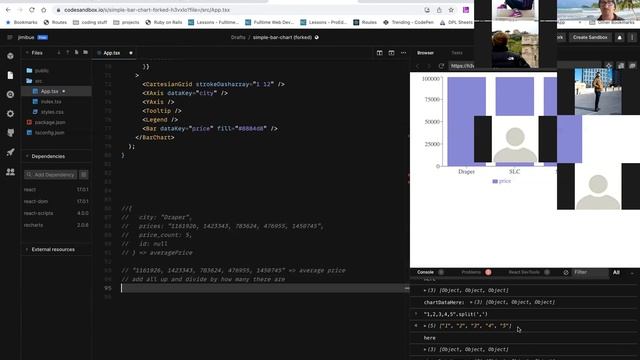This screenshot has height=360, width=640.
Task: Click the recharts dependency entry
Action: coord(56,225)
